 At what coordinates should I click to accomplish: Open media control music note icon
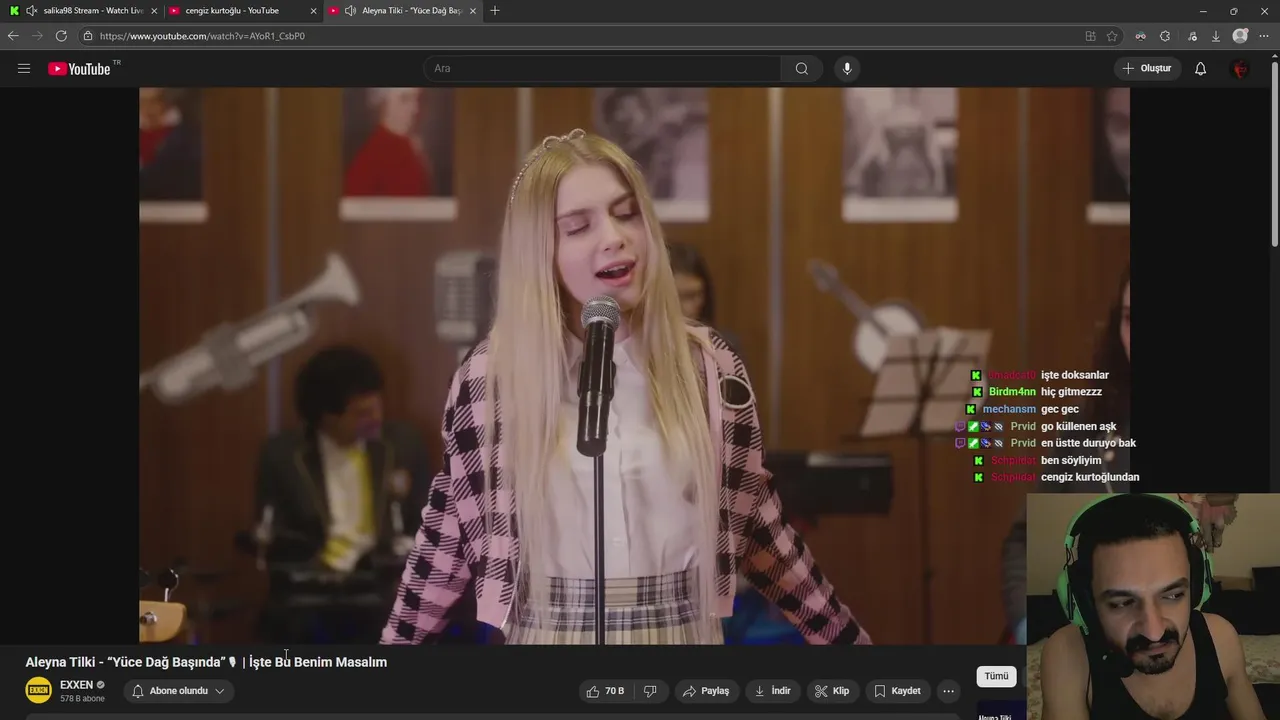click(x=1192, y=36)
